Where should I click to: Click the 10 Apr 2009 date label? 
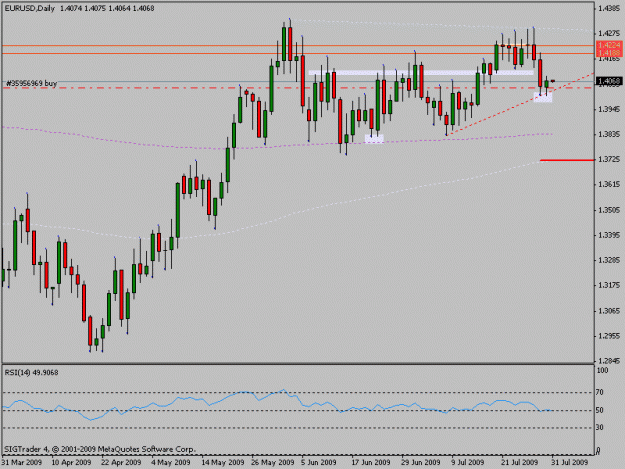pyautogui.click(x=71, y=463)
